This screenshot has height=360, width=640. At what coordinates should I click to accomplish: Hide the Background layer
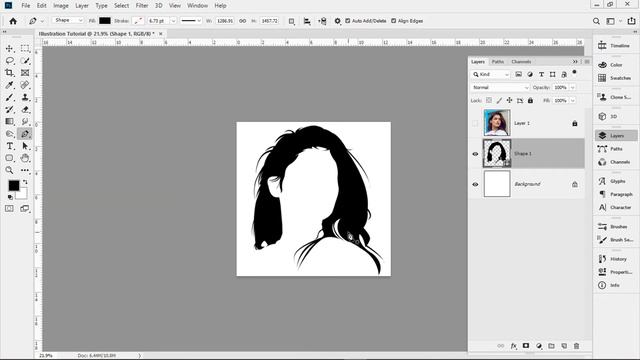pos(475,184)
